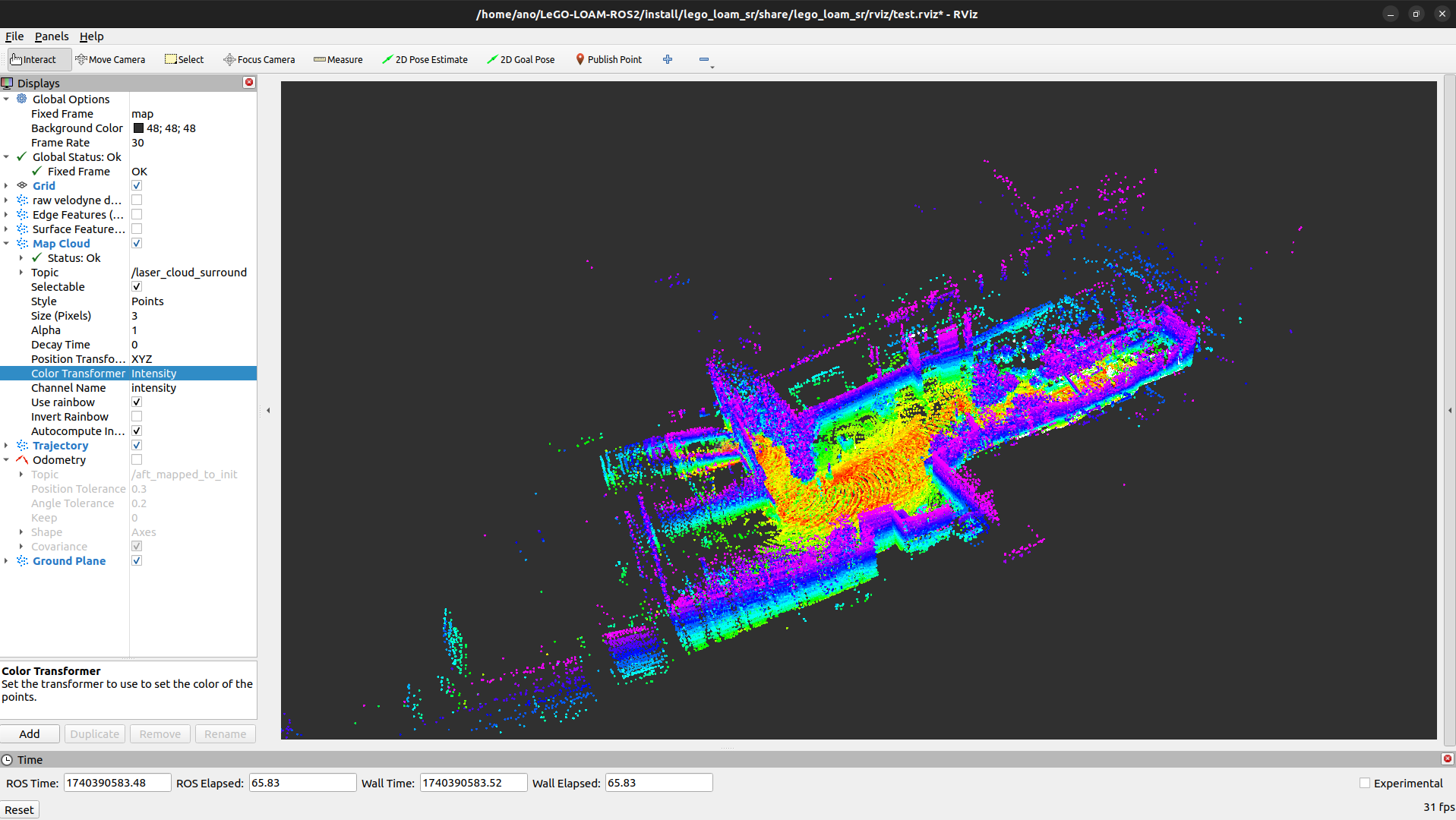The width and height of the screenshot is (1456, 820).
Task: Click the Remove display button
Action: click(160, 733)
